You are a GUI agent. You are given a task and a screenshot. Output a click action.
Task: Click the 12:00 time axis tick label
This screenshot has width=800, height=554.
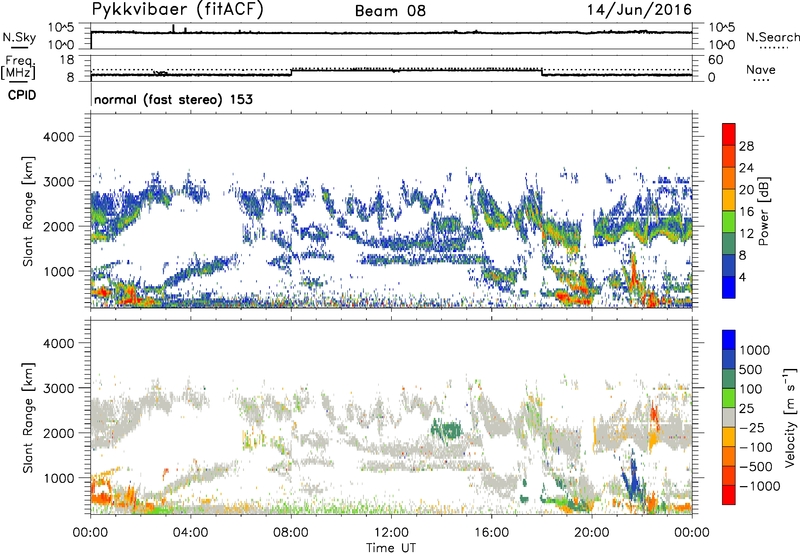(391, 533)
